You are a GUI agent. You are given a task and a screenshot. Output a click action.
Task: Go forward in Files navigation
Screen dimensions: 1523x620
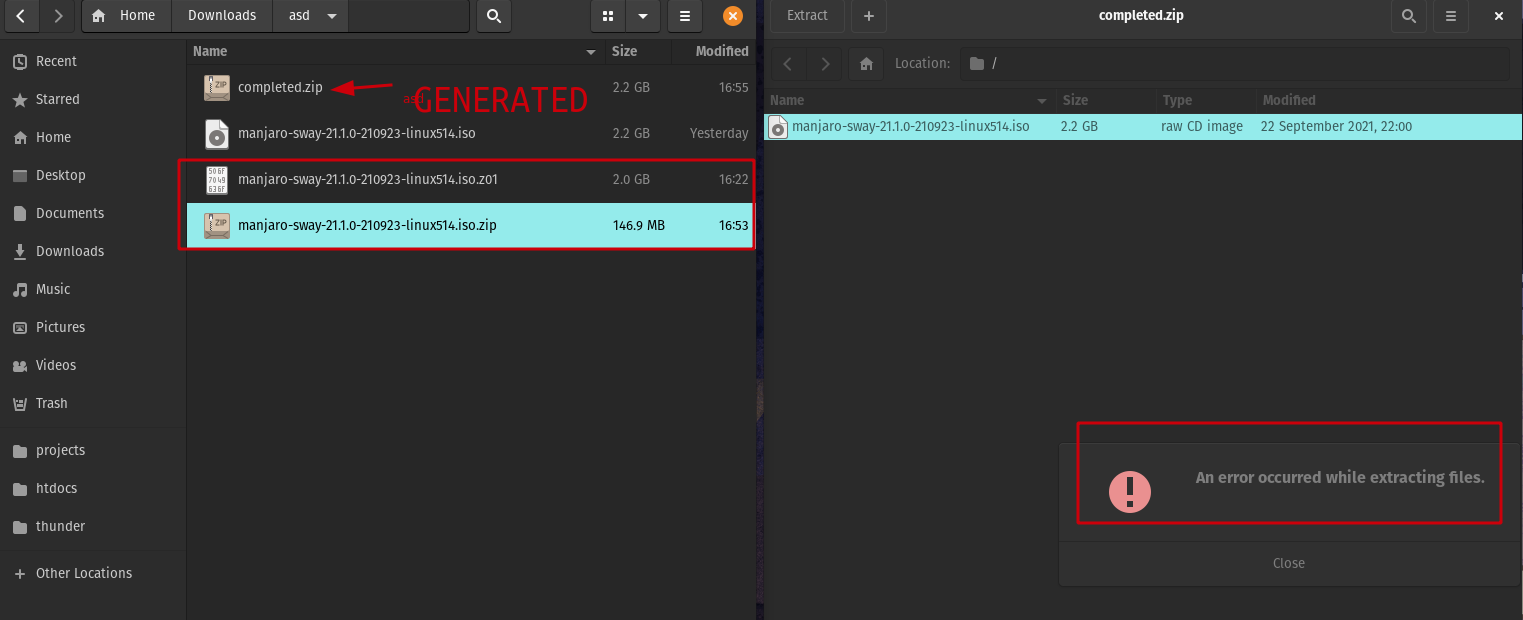click(x=58, y=15)
